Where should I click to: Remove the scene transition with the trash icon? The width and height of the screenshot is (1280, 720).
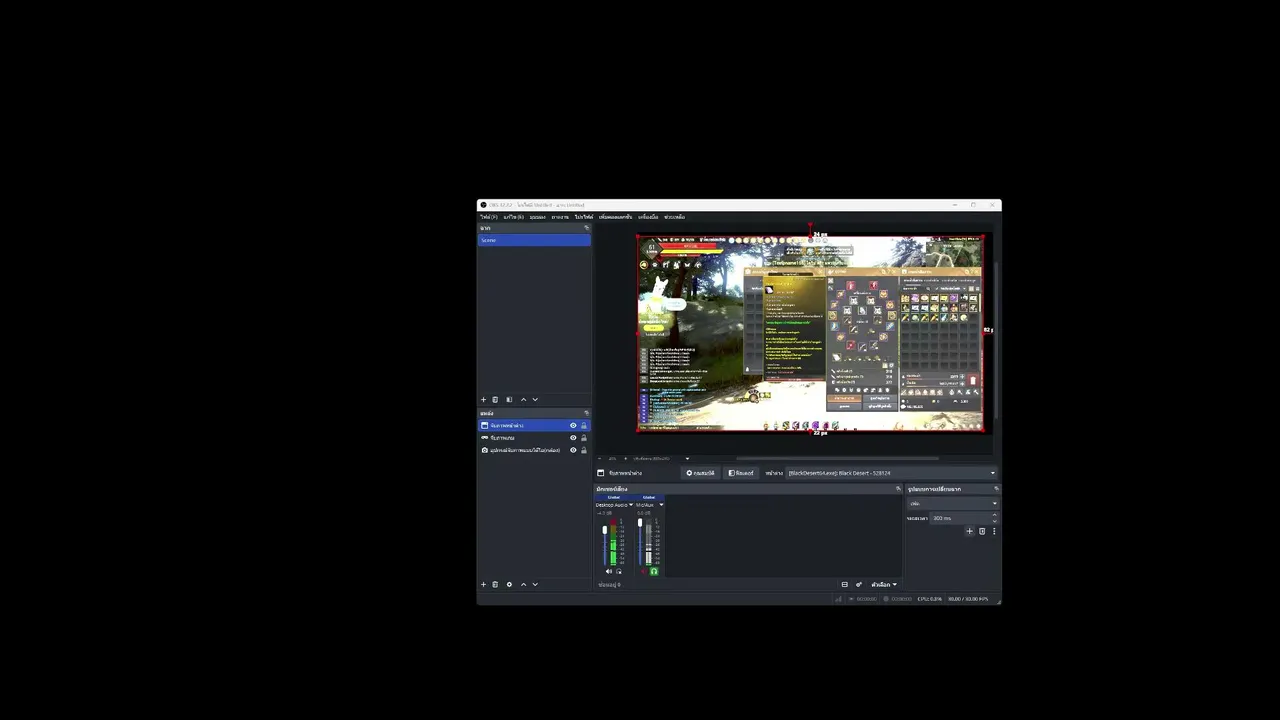coord(982,531)
